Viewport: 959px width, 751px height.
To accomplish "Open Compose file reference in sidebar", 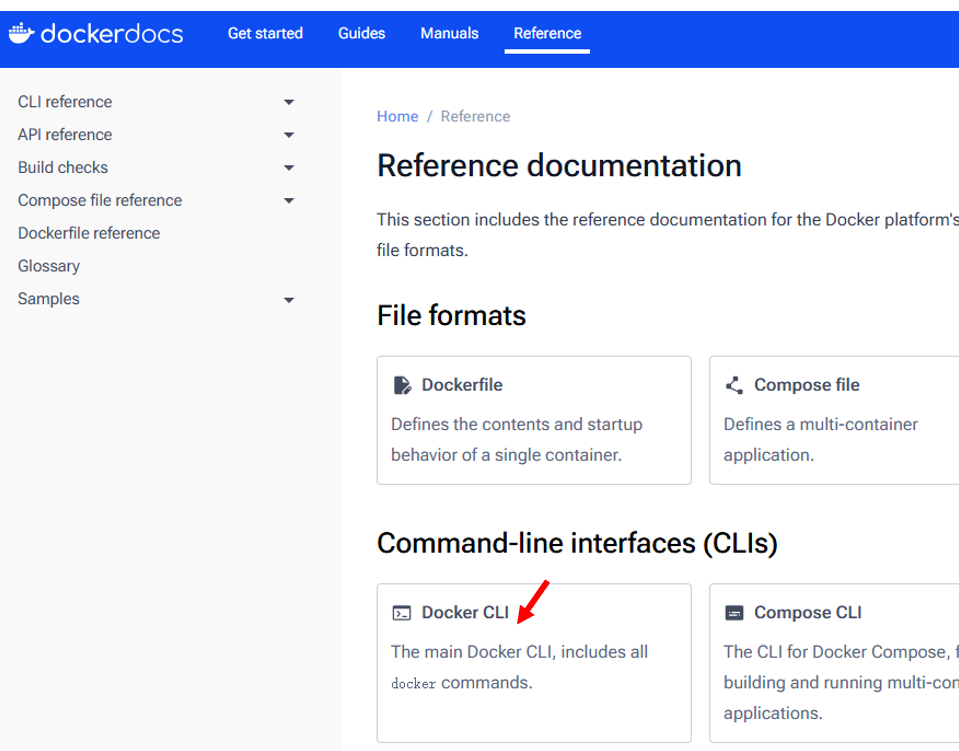I will point(100,201).
